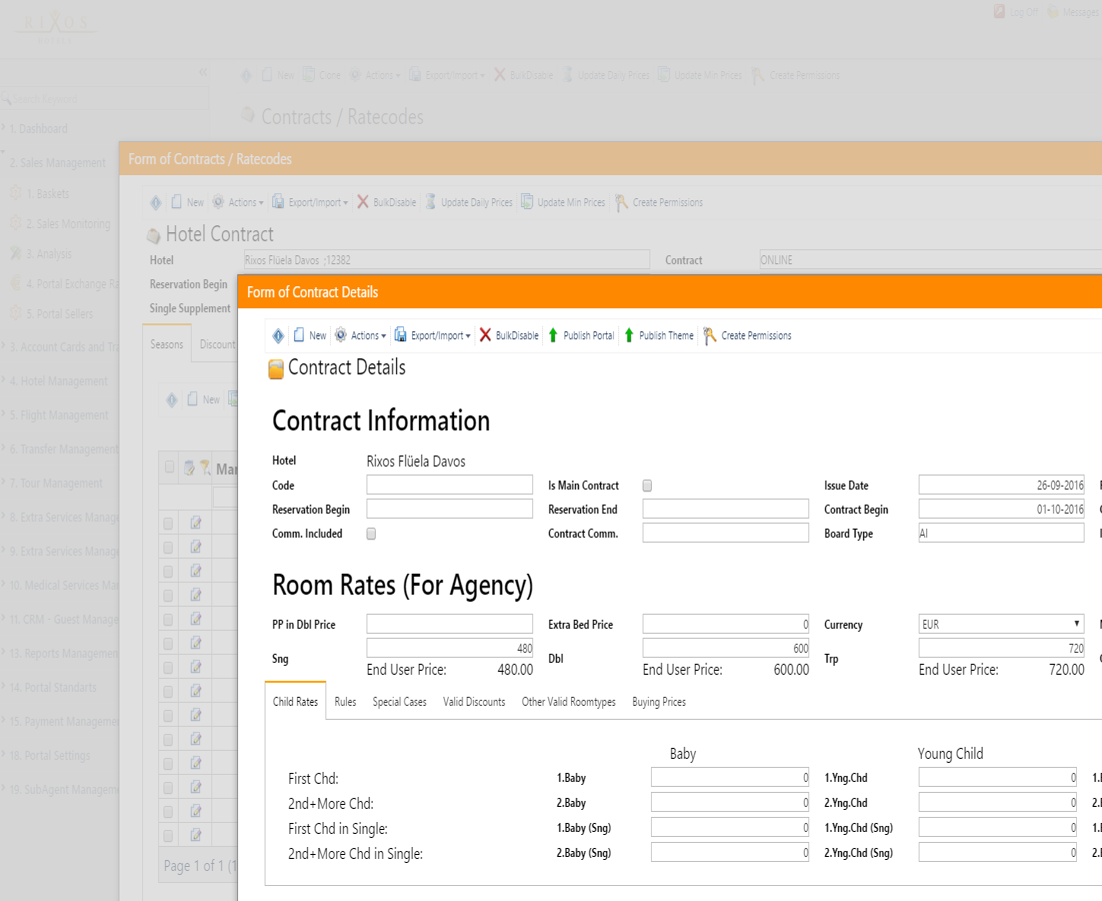The height and width of the screenshot is (901, 1102).
Task: Collapse the left sidebar with the double chevron
Action: (x=202, y=72)
